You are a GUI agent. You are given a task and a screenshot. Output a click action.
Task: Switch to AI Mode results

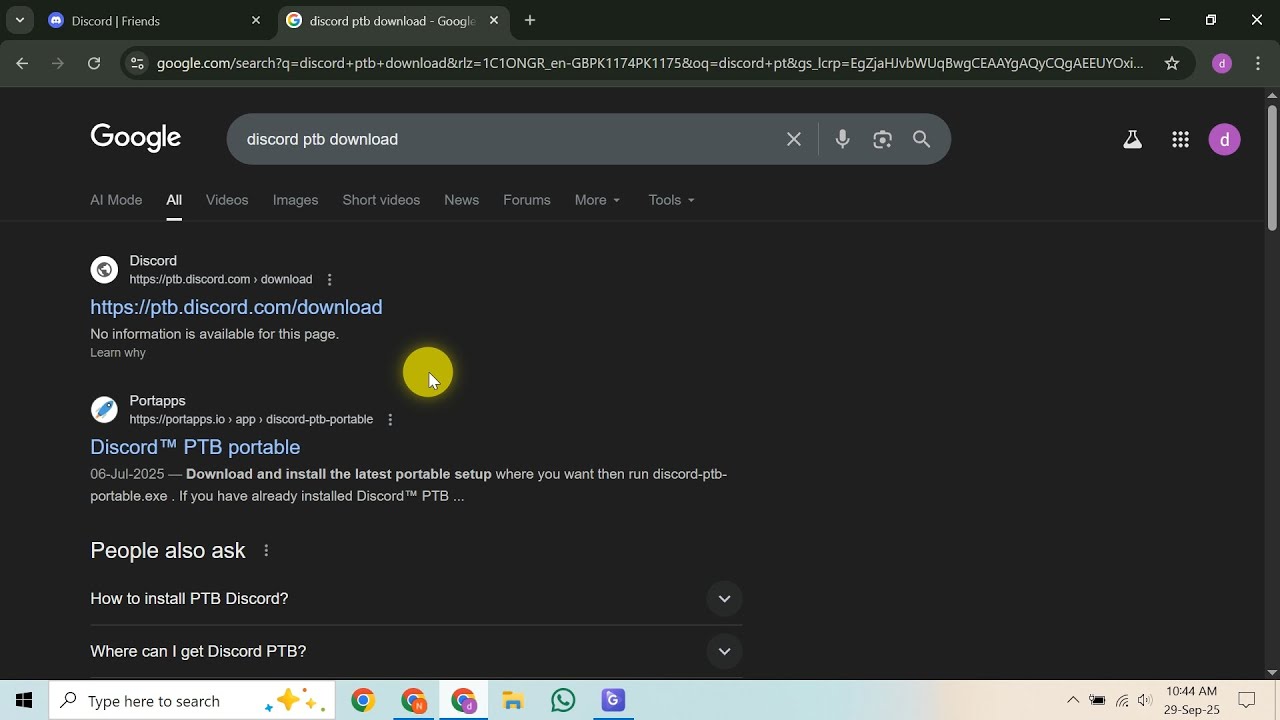pyautogui.click(x=116, y=200)
